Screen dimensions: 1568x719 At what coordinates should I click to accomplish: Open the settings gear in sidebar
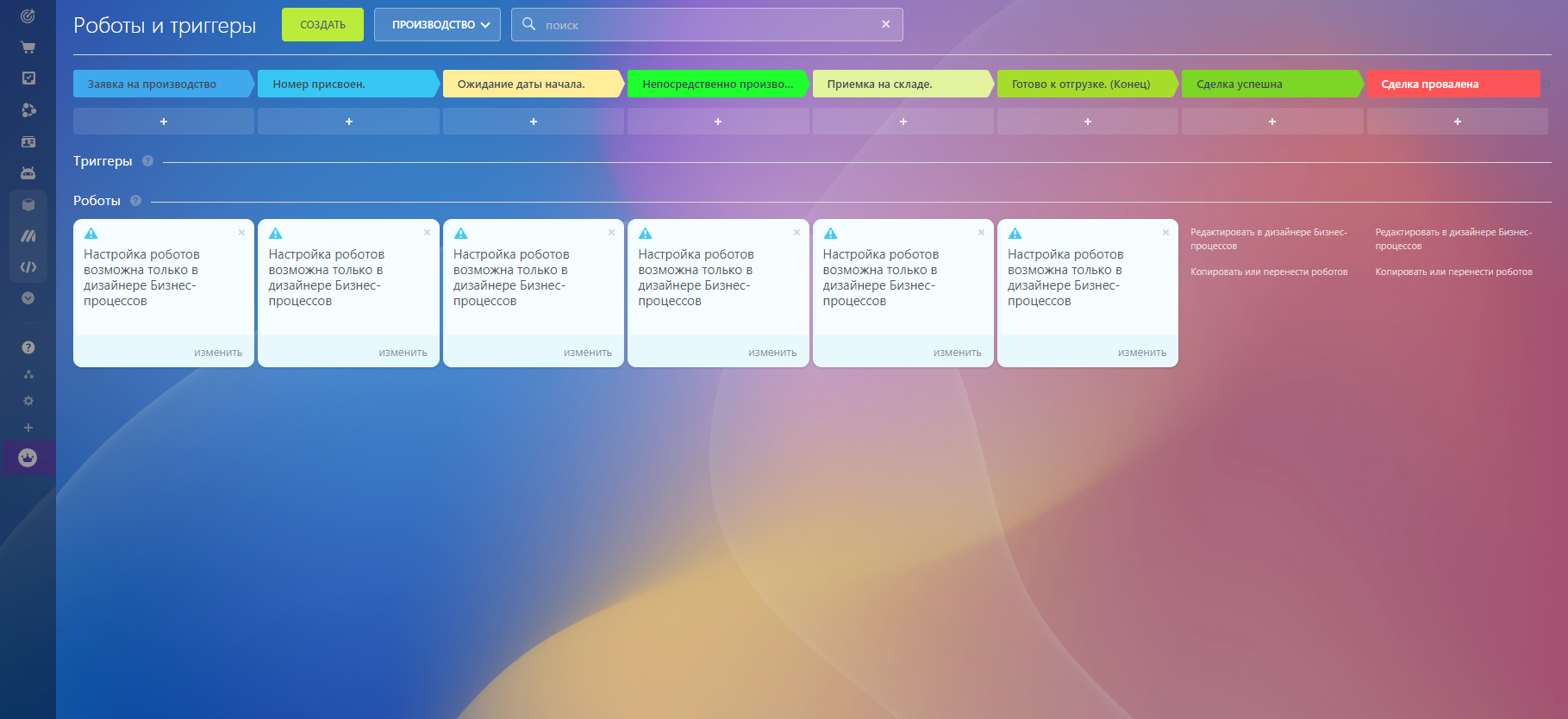(x=28, y=401)
